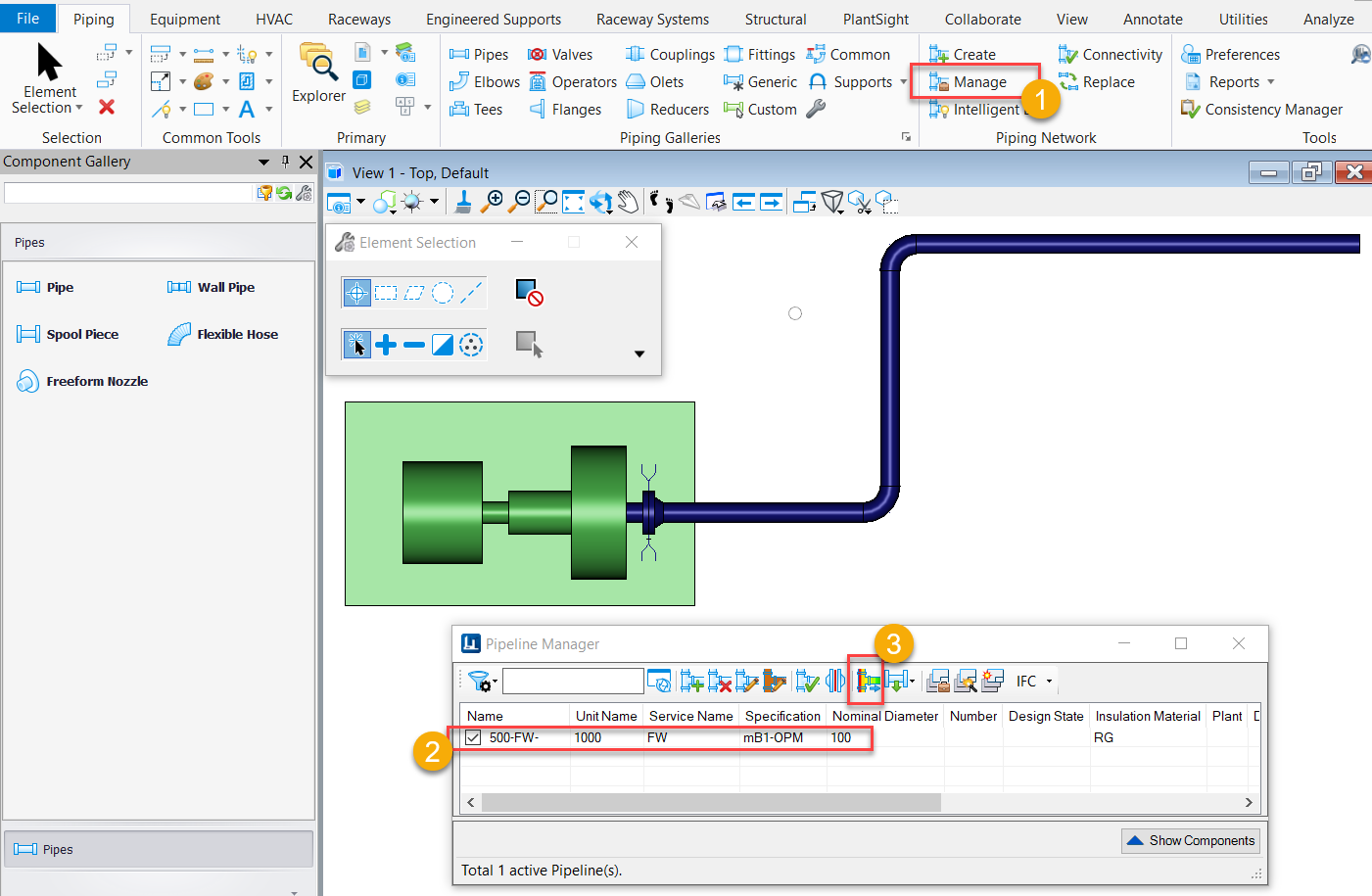Open the View Attributes dropdown arrow
The width and height of the screenshot is (1372, 896).
(361, 202)
